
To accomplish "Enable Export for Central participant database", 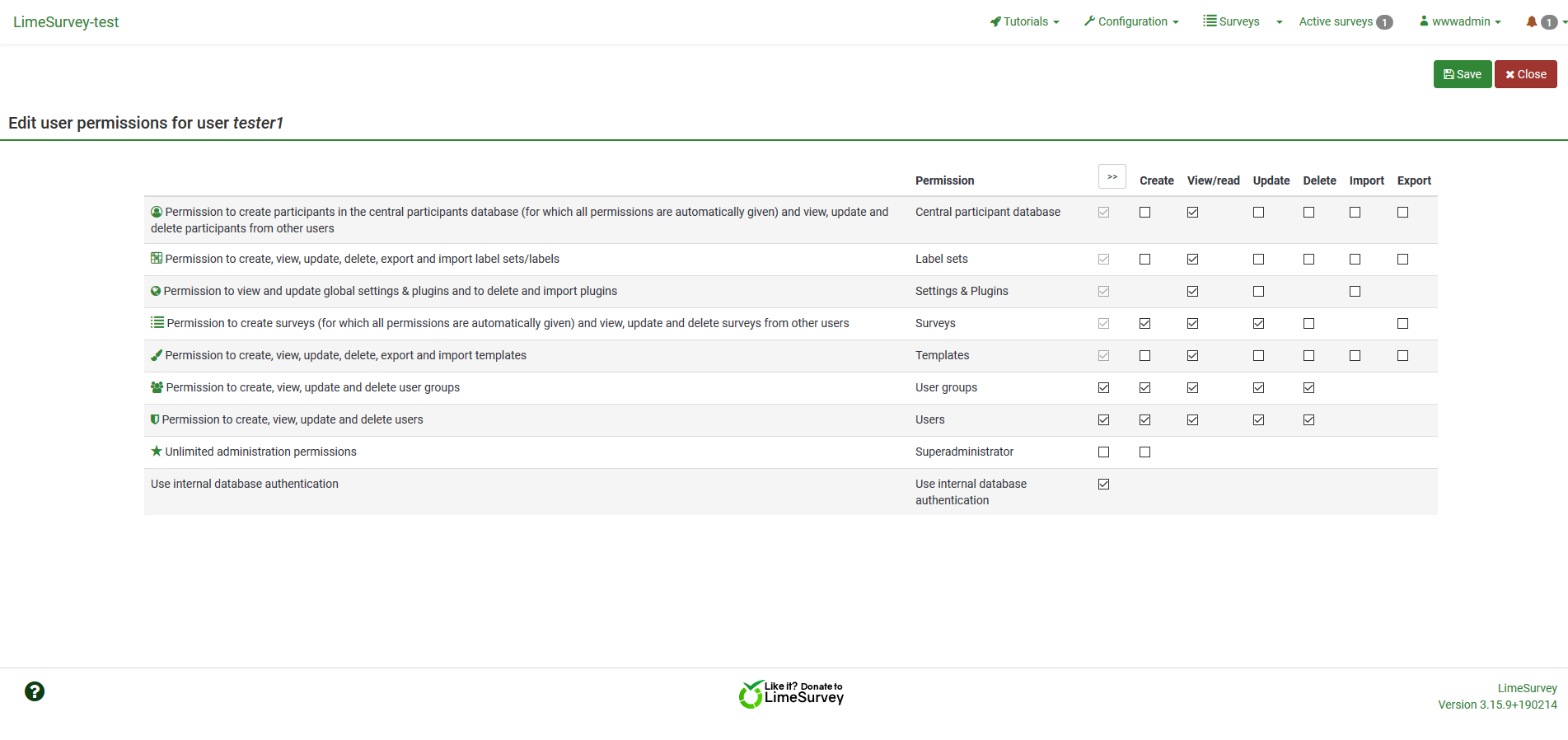I will point(1402,213).
